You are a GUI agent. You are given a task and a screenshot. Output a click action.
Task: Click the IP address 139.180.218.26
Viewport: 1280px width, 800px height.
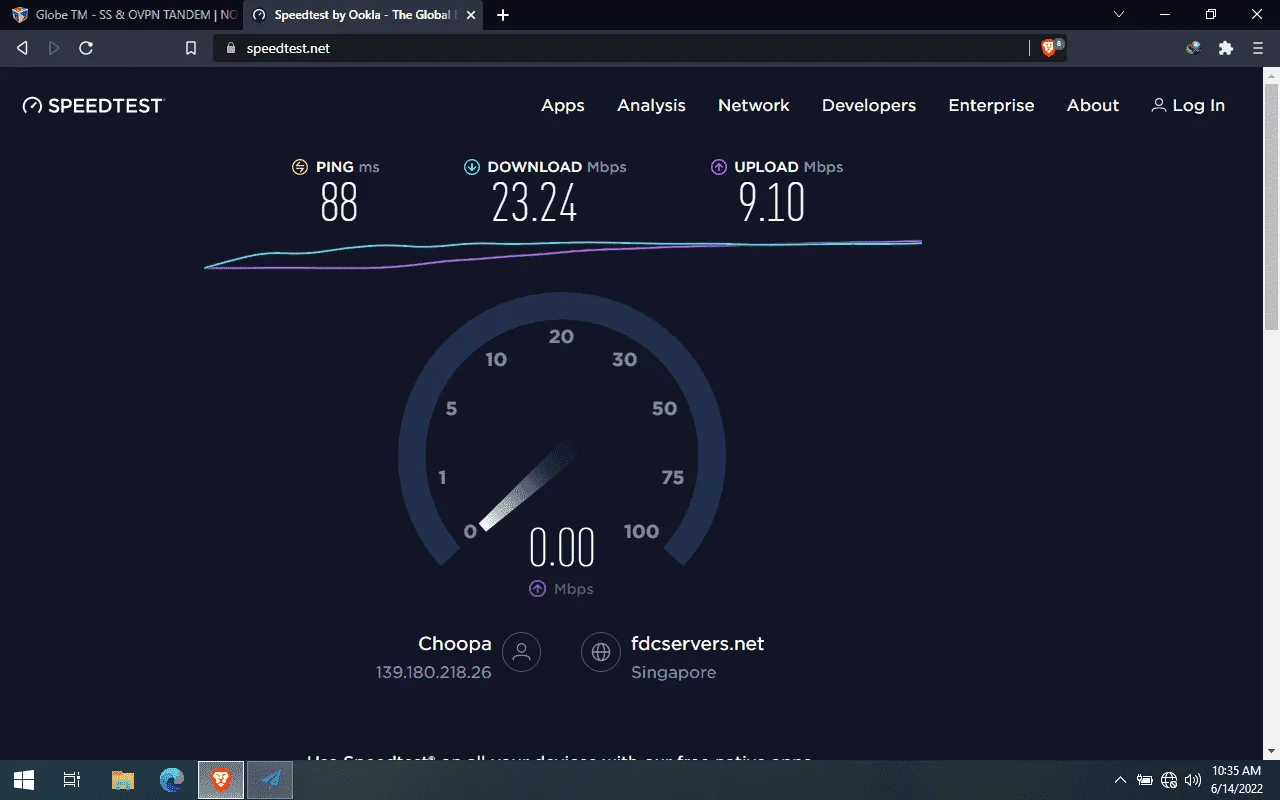pos(433,672)
